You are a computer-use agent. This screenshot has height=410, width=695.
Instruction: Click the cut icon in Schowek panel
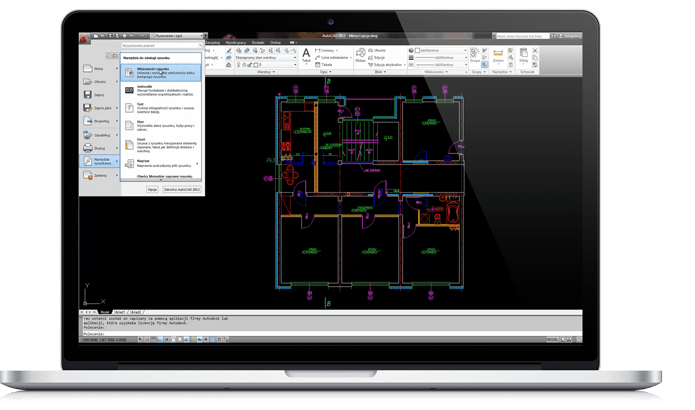535,51
